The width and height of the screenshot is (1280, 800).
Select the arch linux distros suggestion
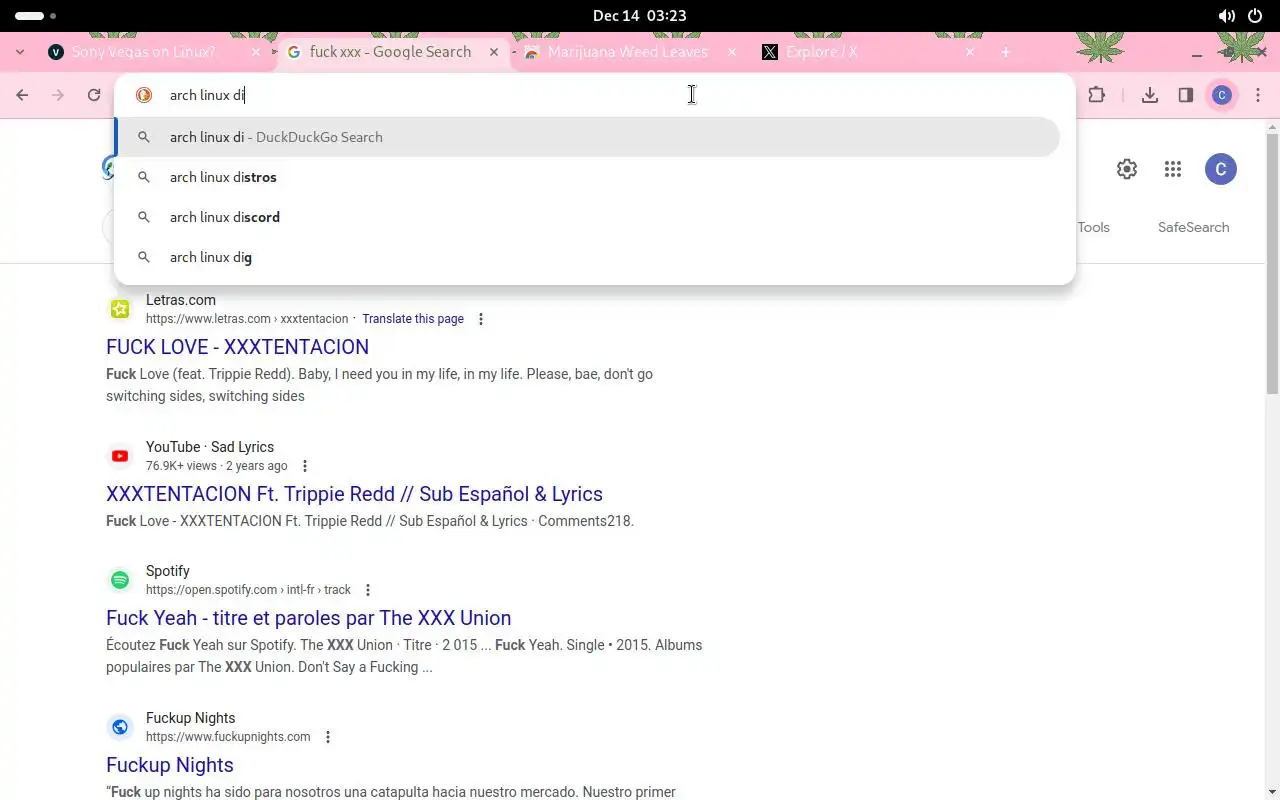point(588,177)
